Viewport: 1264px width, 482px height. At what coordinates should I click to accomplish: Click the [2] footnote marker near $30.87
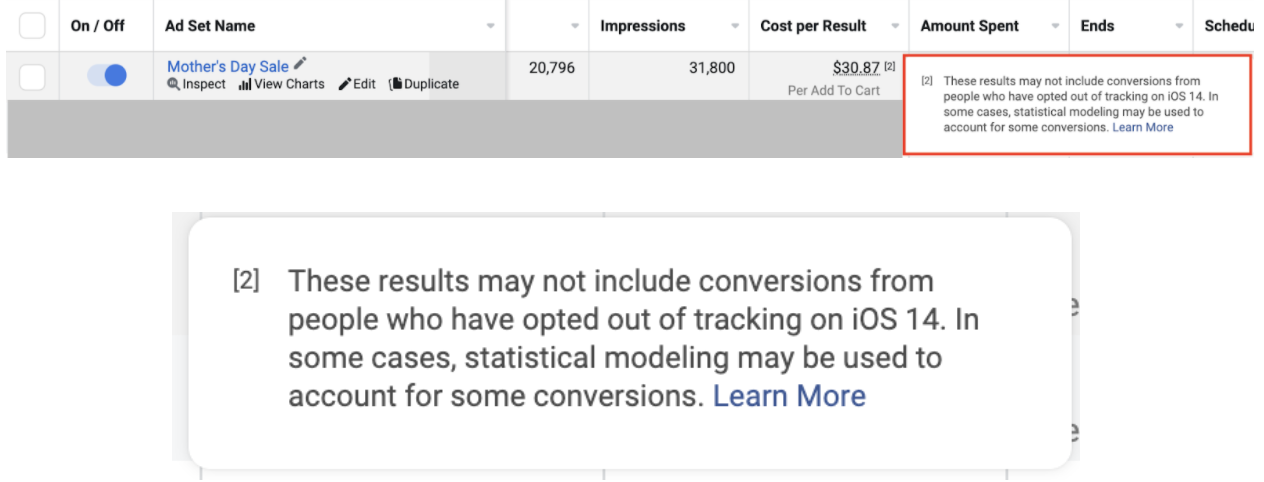pos(890,66)
